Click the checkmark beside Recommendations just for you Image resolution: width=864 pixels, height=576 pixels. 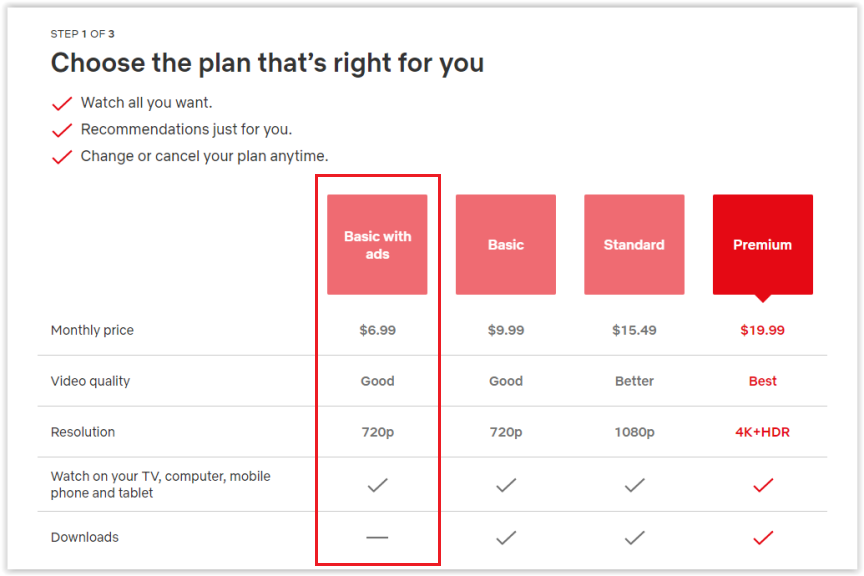[x=62, y=130]
